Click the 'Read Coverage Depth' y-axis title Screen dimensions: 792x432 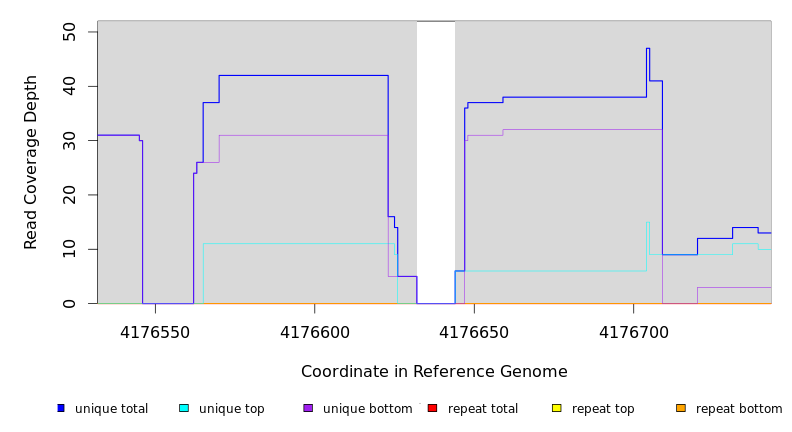pyautogui.click(x=31, y=162)
